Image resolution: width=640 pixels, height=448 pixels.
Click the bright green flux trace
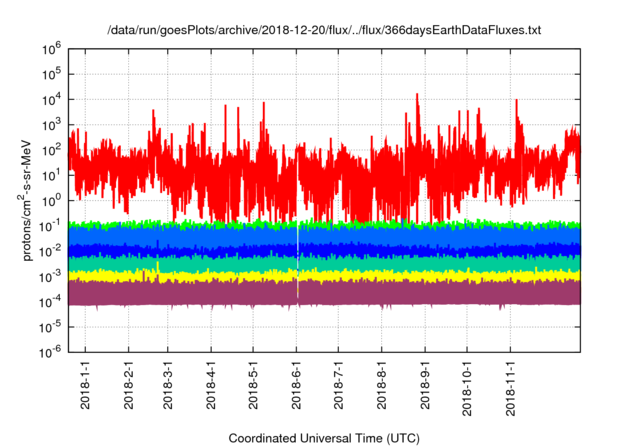tap(324, 224)
